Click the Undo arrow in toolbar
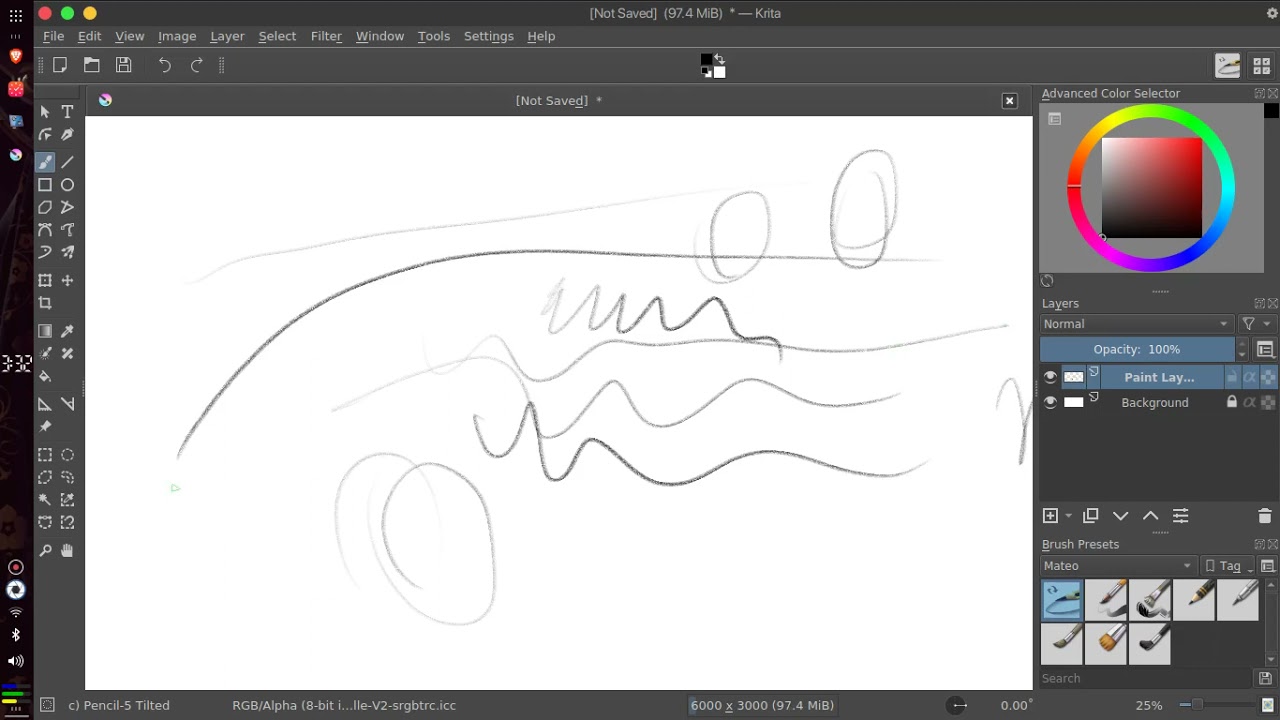Viewport: 1280px width, 720px height. pos(165,65)
